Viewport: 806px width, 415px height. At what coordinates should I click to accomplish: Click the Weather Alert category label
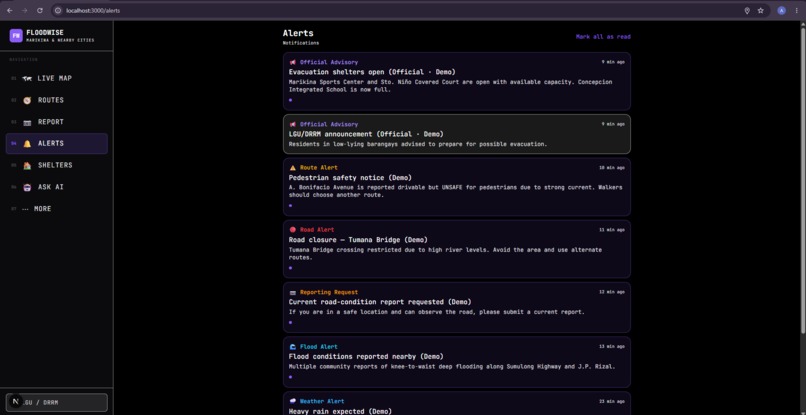(x=322, y=401)
